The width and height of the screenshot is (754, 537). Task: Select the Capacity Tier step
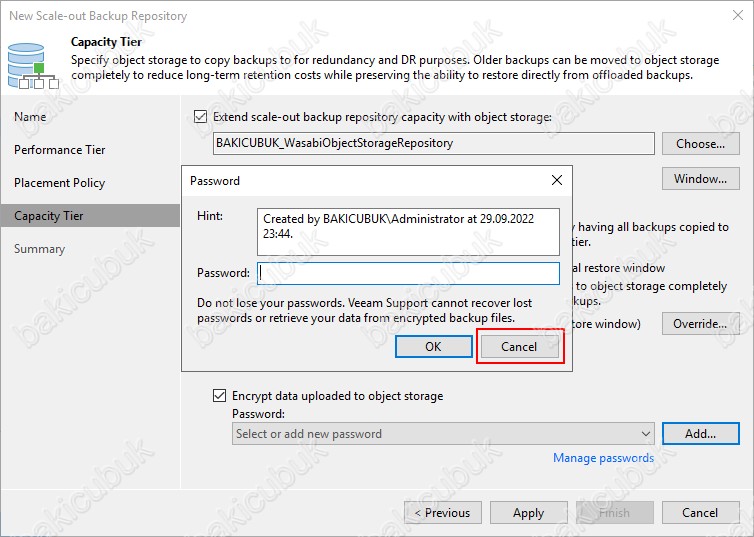[90, 215]
